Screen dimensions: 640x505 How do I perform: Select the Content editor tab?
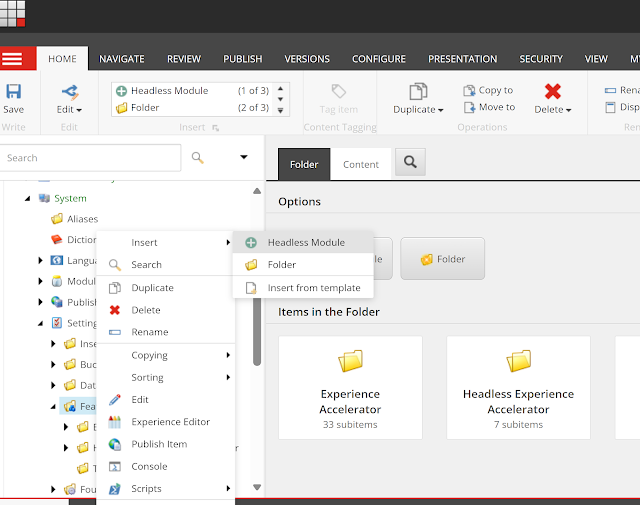[x=361, y=164]
